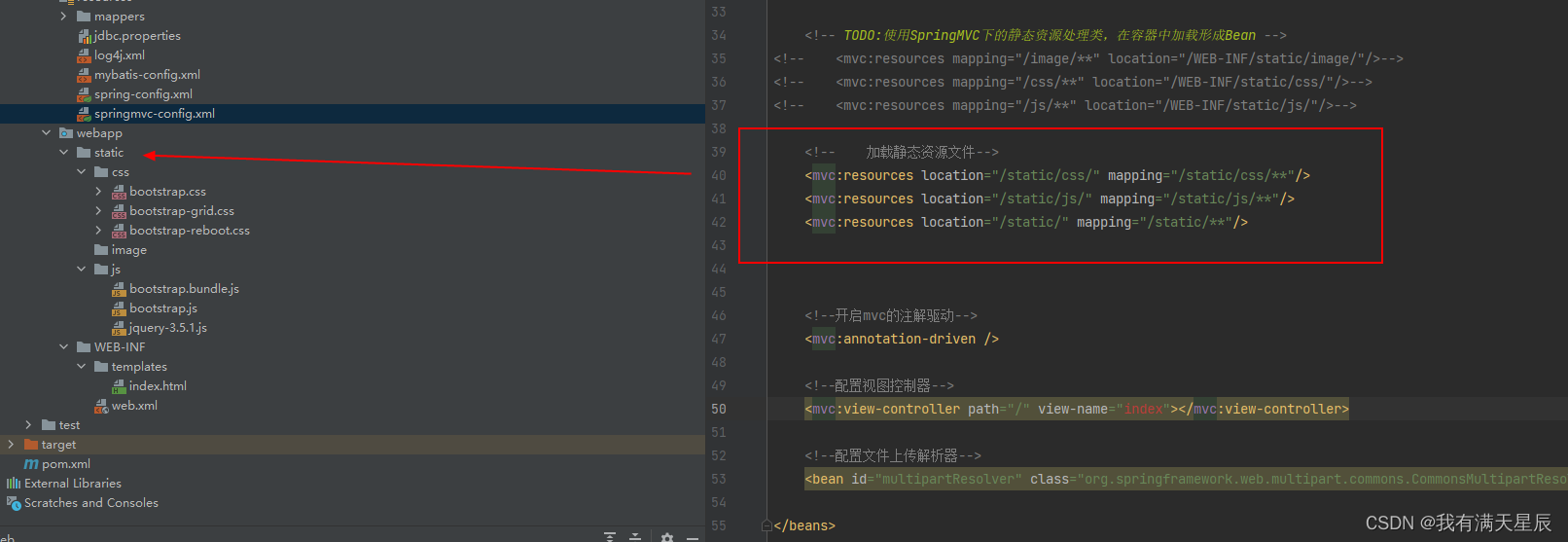Click the spring-config.xml file icon
1568x542 pixels.
coord(85,94)
